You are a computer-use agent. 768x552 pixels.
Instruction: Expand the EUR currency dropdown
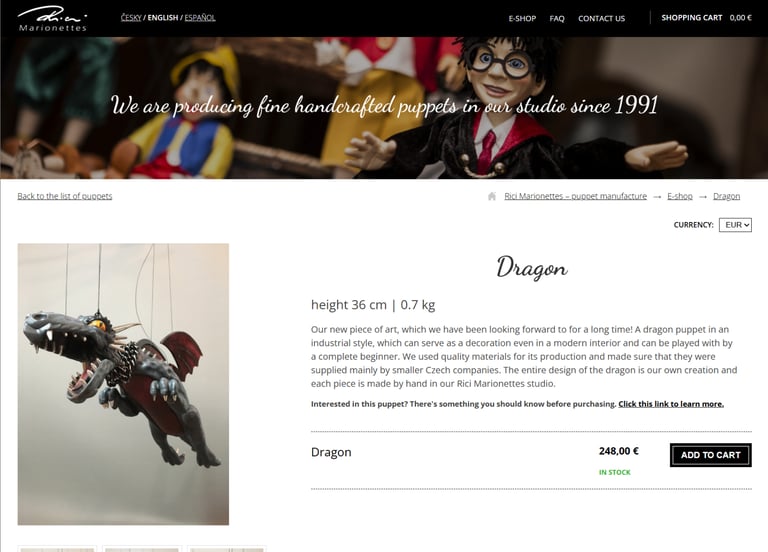(735, 225)
